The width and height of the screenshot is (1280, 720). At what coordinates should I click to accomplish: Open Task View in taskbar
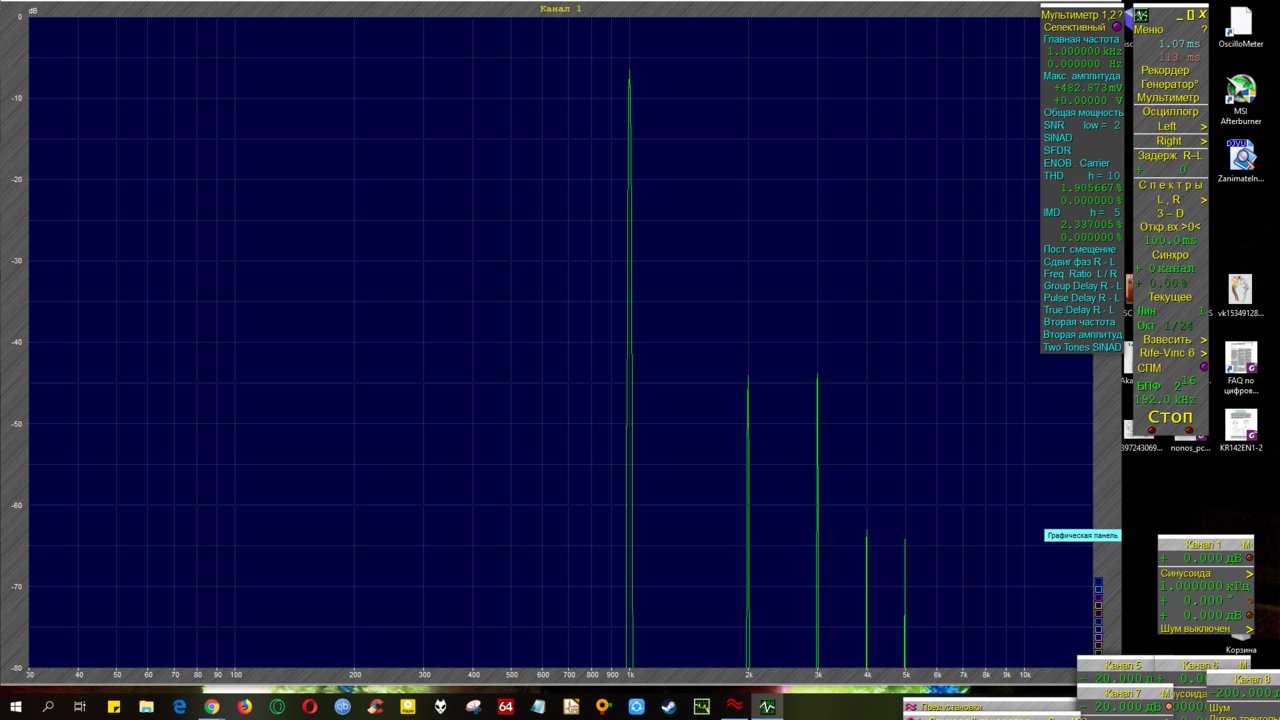(x=80, y=706)
